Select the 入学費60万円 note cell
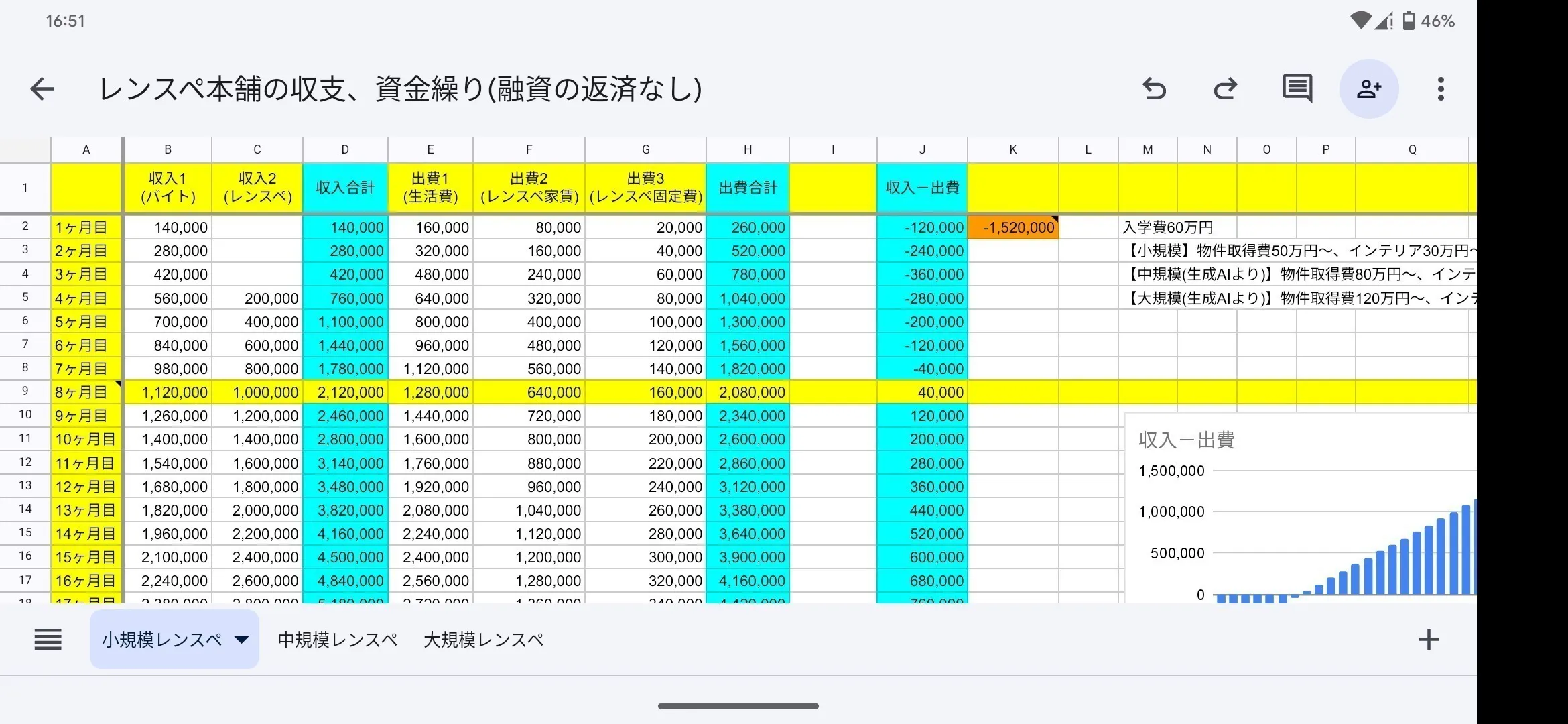Viewport: 1568px width, 724px height. [x=1167, y=227]
